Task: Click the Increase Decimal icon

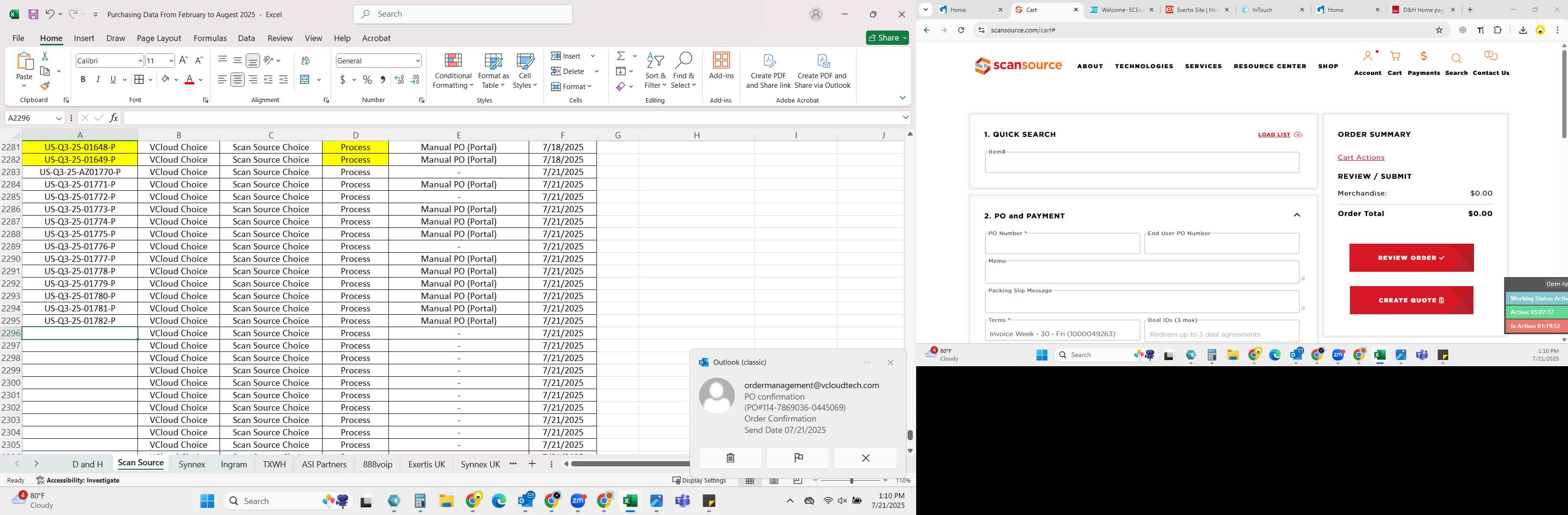Action: tap(399, 80)
